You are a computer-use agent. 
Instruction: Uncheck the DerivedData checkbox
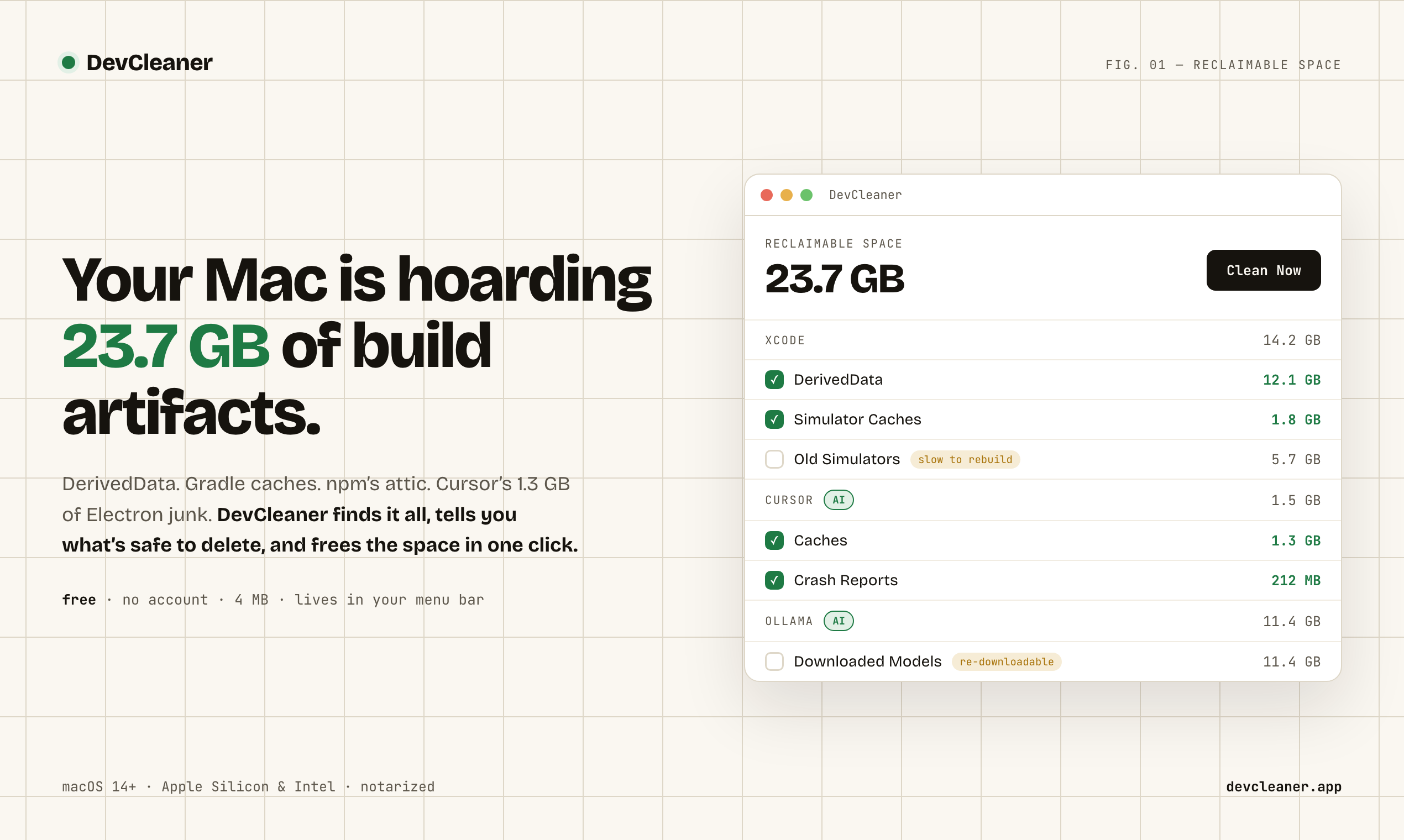click(774, 380)
